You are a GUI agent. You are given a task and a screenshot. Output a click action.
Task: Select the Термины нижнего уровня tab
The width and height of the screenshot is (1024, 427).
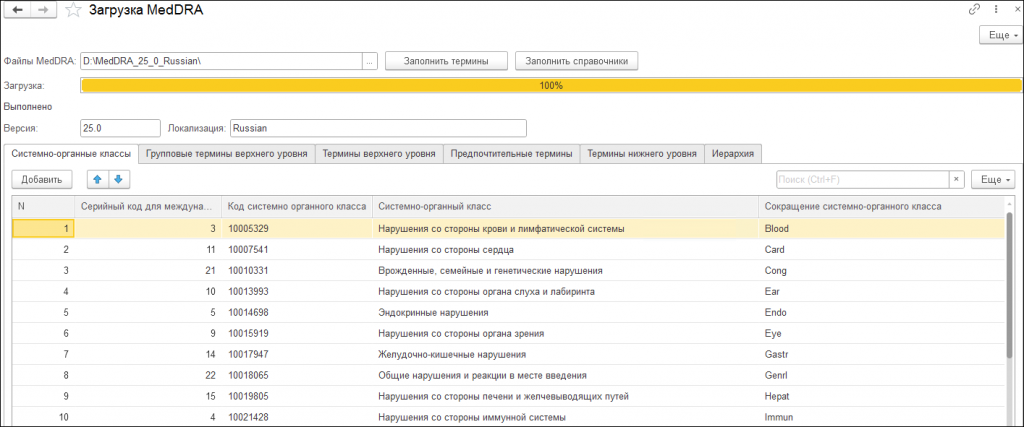tap(641, 154)
